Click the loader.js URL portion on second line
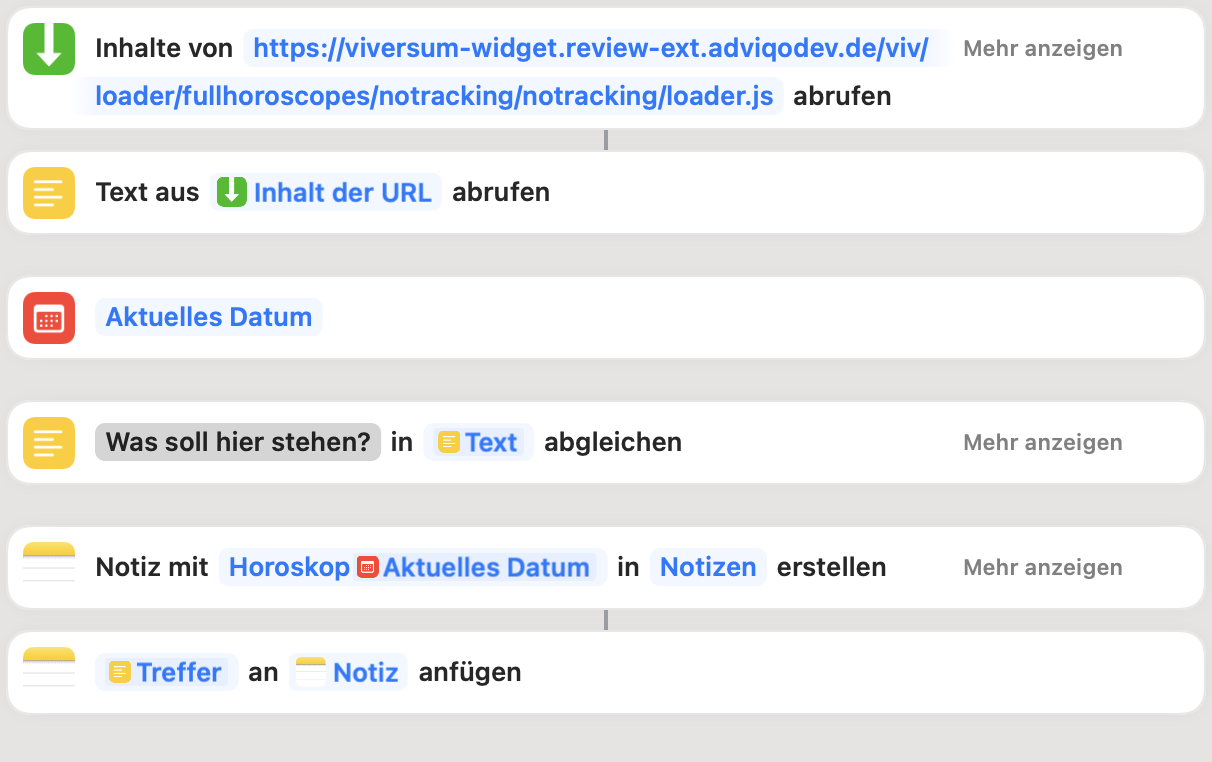The width and height of the screenshot is (1212, 762). coord(434,97)
